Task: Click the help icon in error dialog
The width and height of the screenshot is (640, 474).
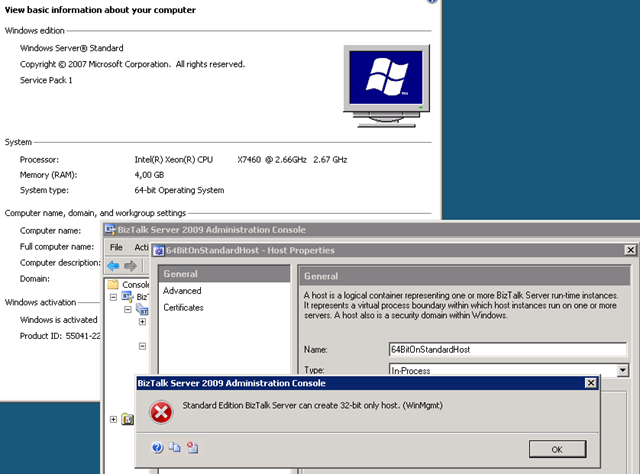Action: [x=158, y=448]
